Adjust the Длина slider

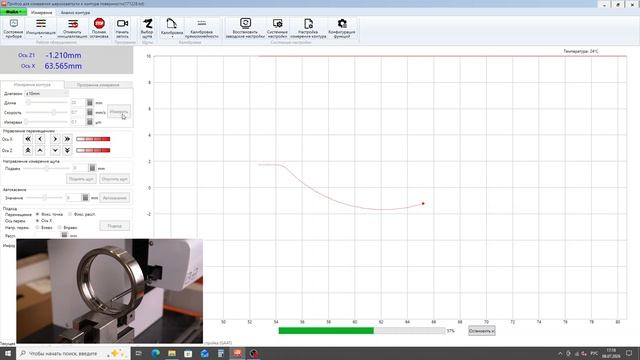pyautogui.click(x=47, y=102)
